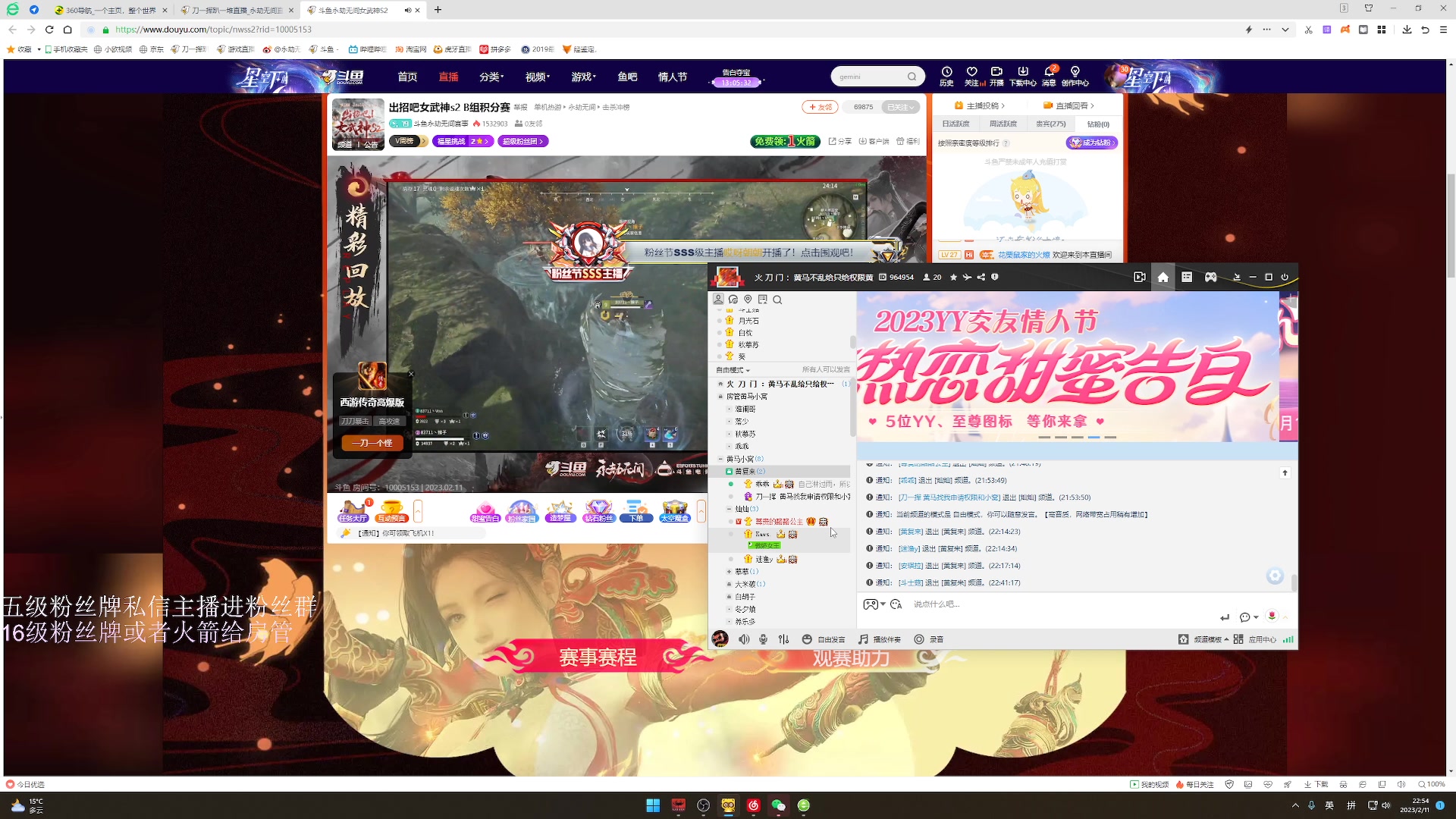This screenshot has height=819, width=1456.
Task: Open the YY home tab icon
Action: pyautogui.click(x=1163, y=278)
